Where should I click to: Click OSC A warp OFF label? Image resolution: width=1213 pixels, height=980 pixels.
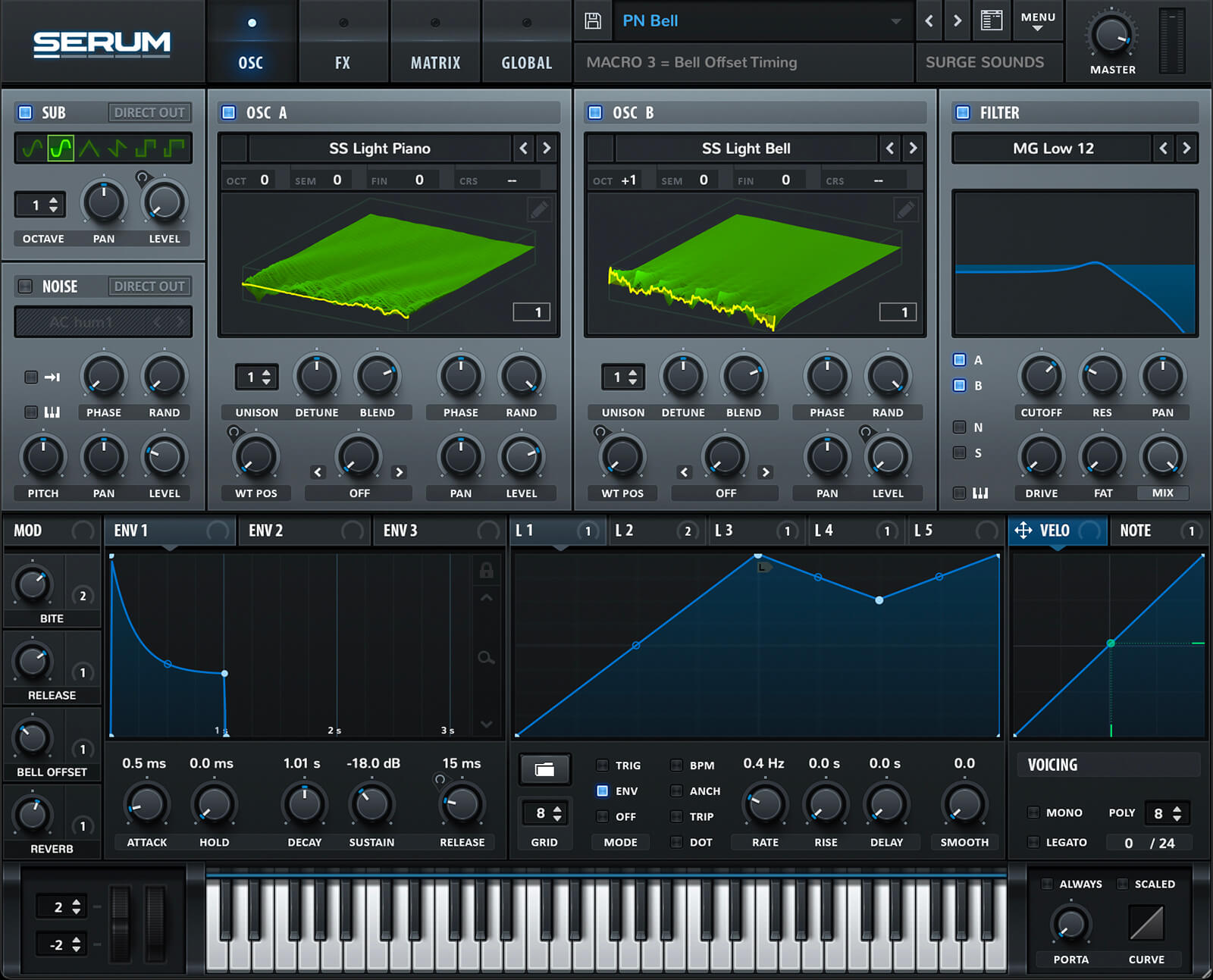click(x=359, y=493)
